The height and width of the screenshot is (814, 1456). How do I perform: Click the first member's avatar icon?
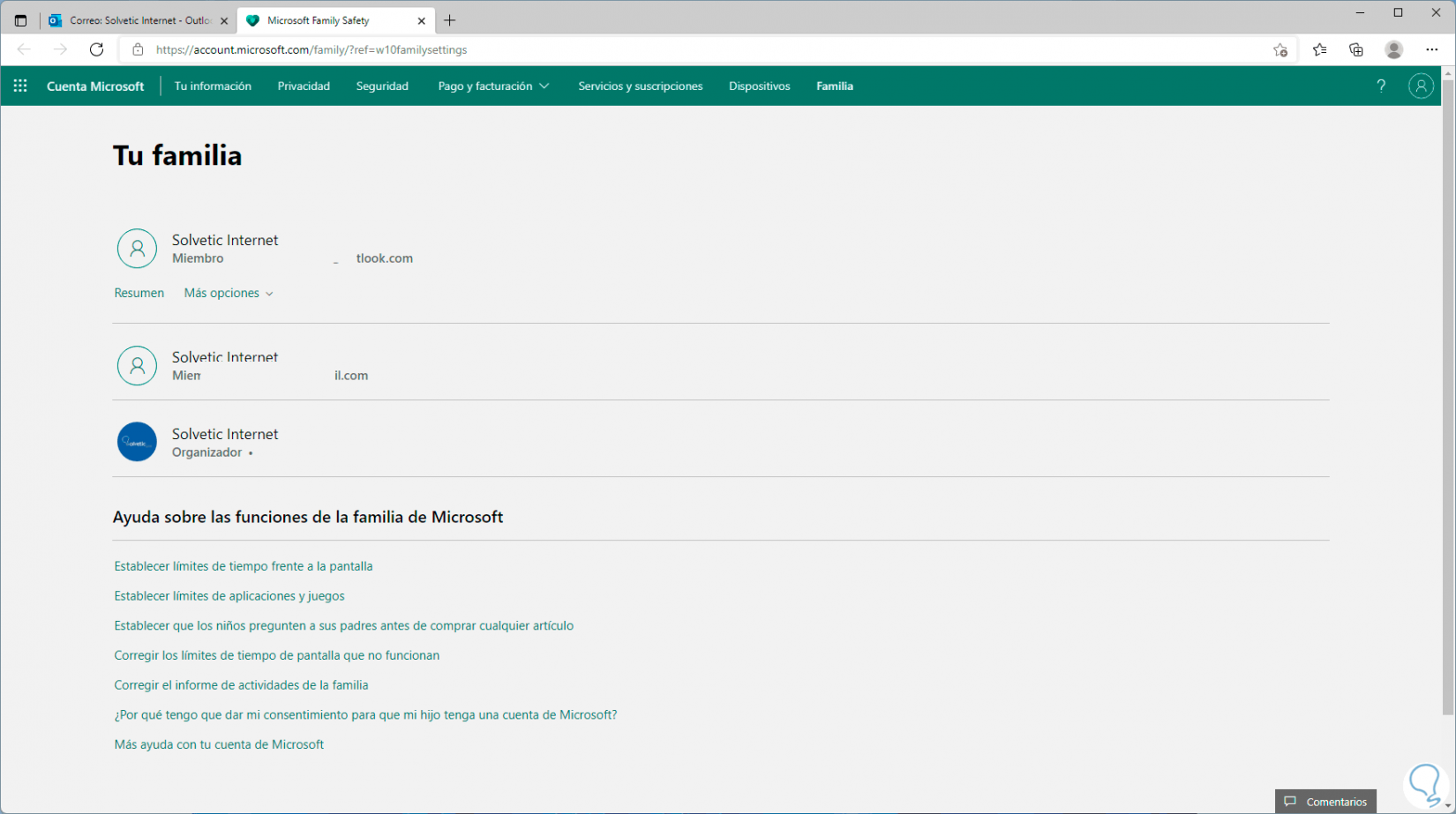137,249
